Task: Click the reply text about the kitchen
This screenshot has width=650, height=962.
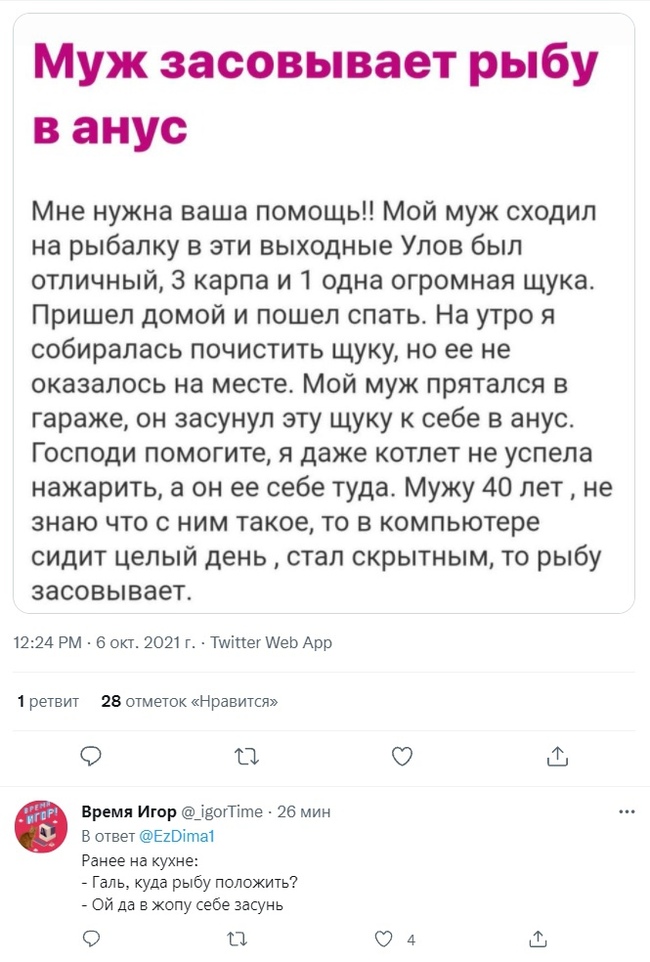Action: pyautogui.click(x=188, y=882)
